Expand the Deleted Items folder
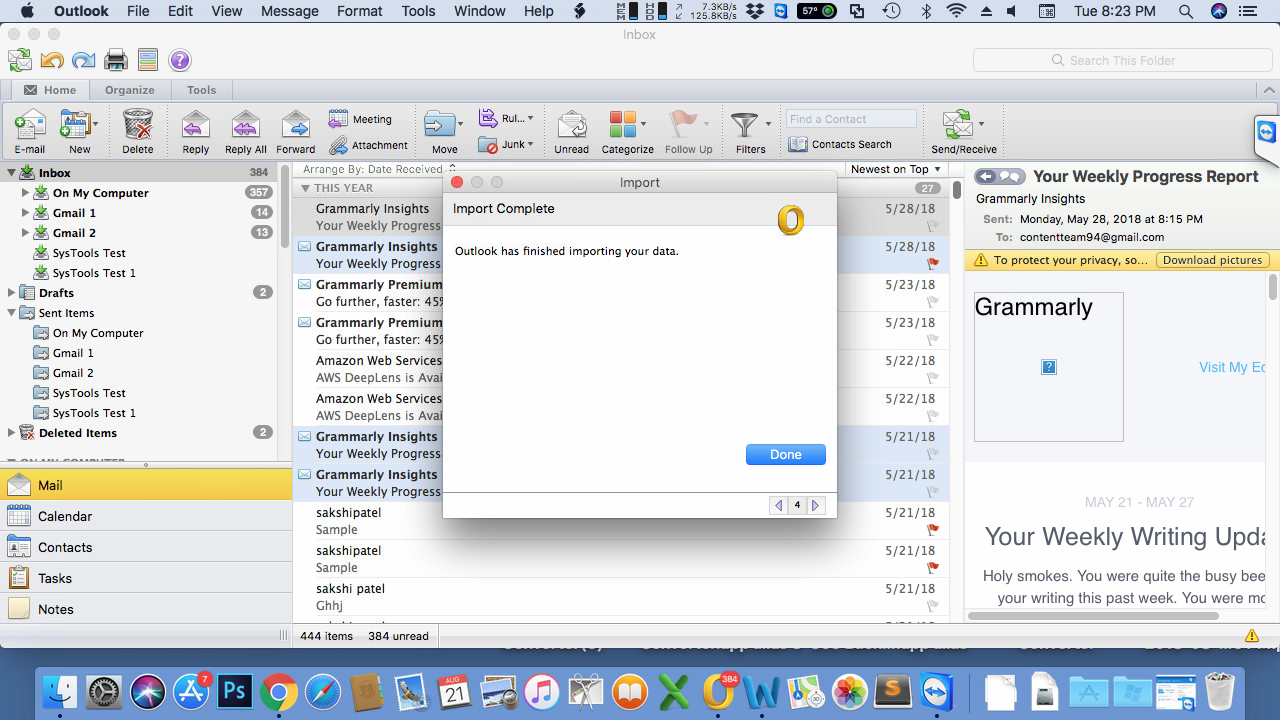Image resolution: width=1280 pixels, height=720 pixels. click(x=11, y=433)
